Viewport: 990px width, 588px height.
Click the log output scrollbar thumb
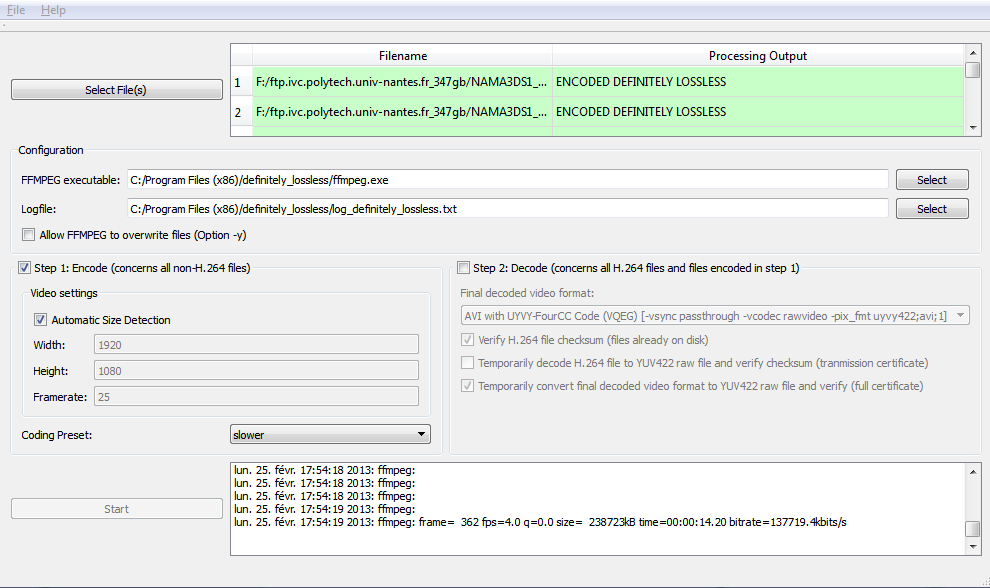[973, 527]
